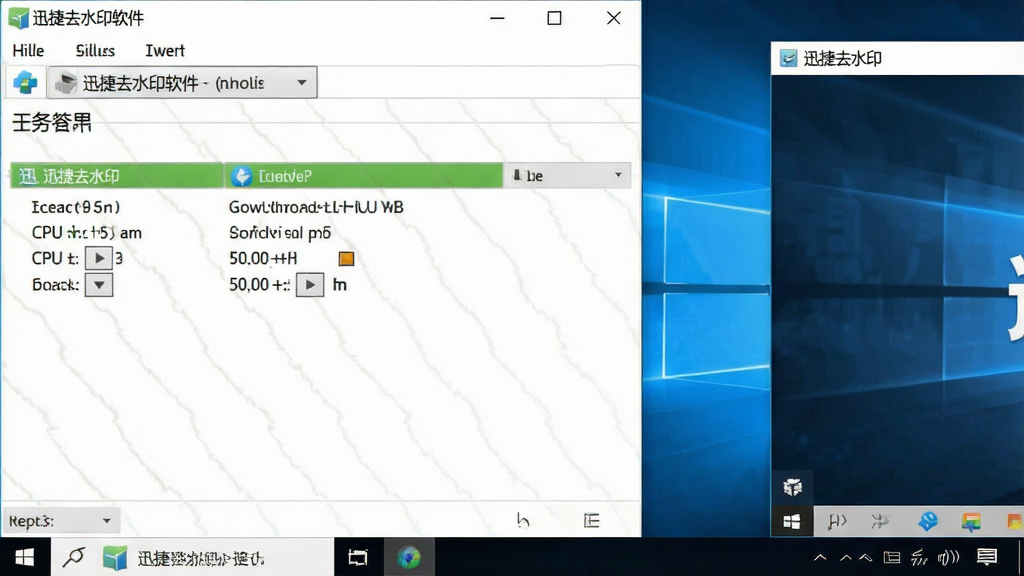
Task: Click the Iceact(9 5n) text row
Action: pos(76,207)
